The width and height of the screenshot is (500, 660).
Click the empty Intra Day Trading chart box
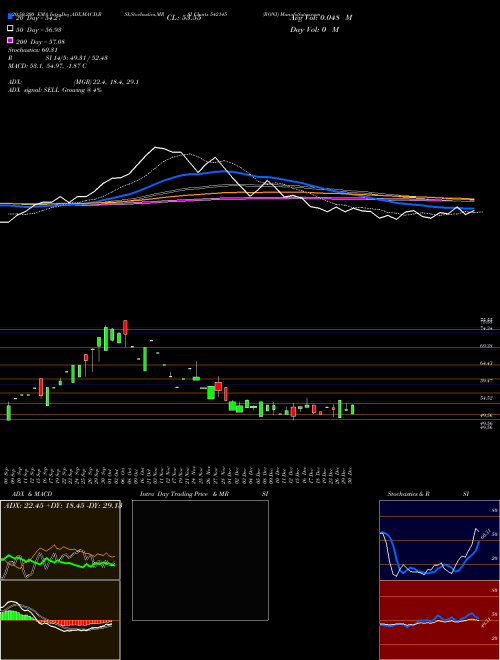point(200,560)
